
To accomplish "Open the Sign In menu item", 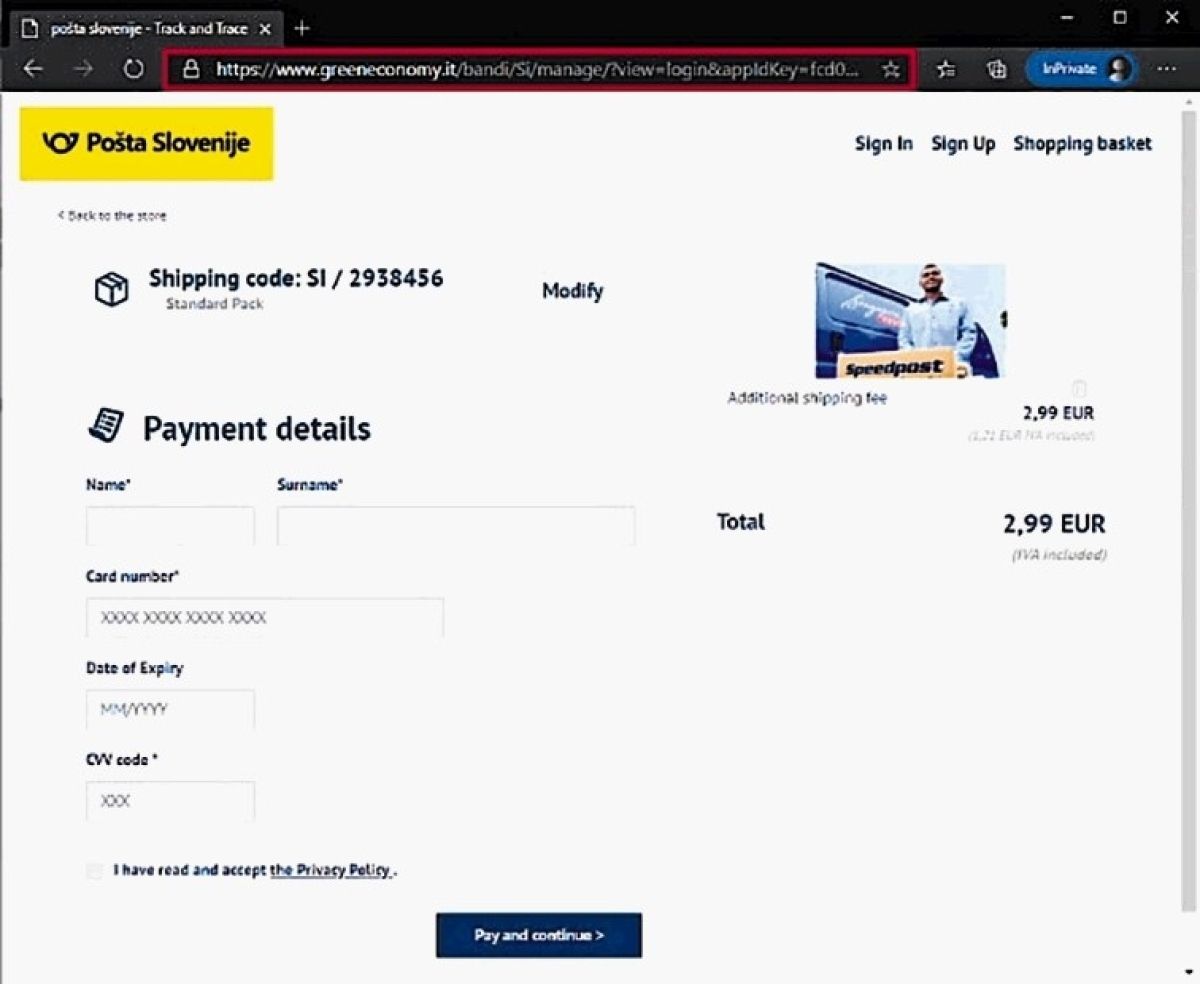I will (884, 144).
